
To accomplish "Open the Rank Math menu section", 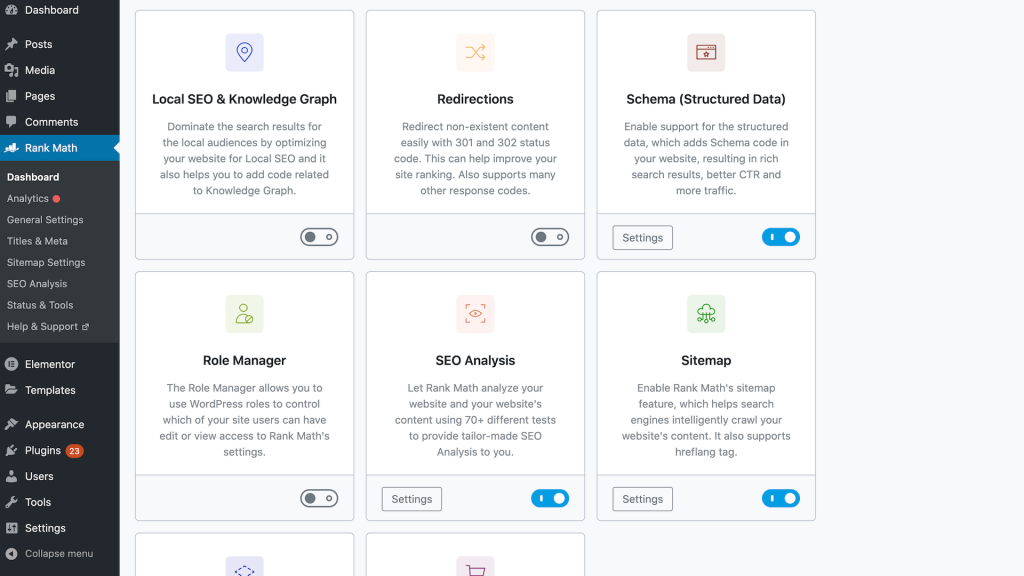I will 51,148.
